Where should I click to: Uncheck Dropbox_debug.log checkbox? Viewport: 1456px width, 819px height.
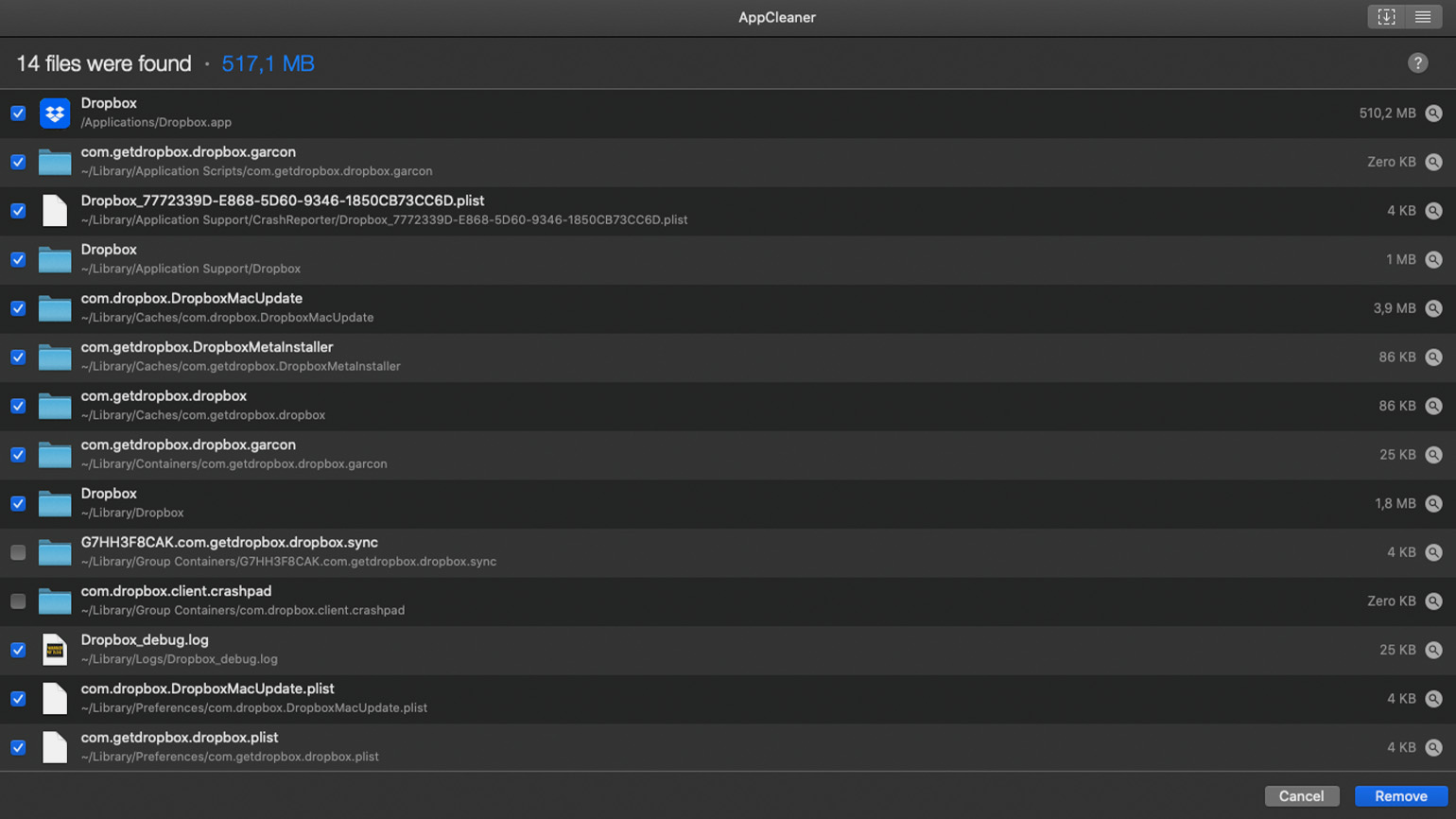18,650
